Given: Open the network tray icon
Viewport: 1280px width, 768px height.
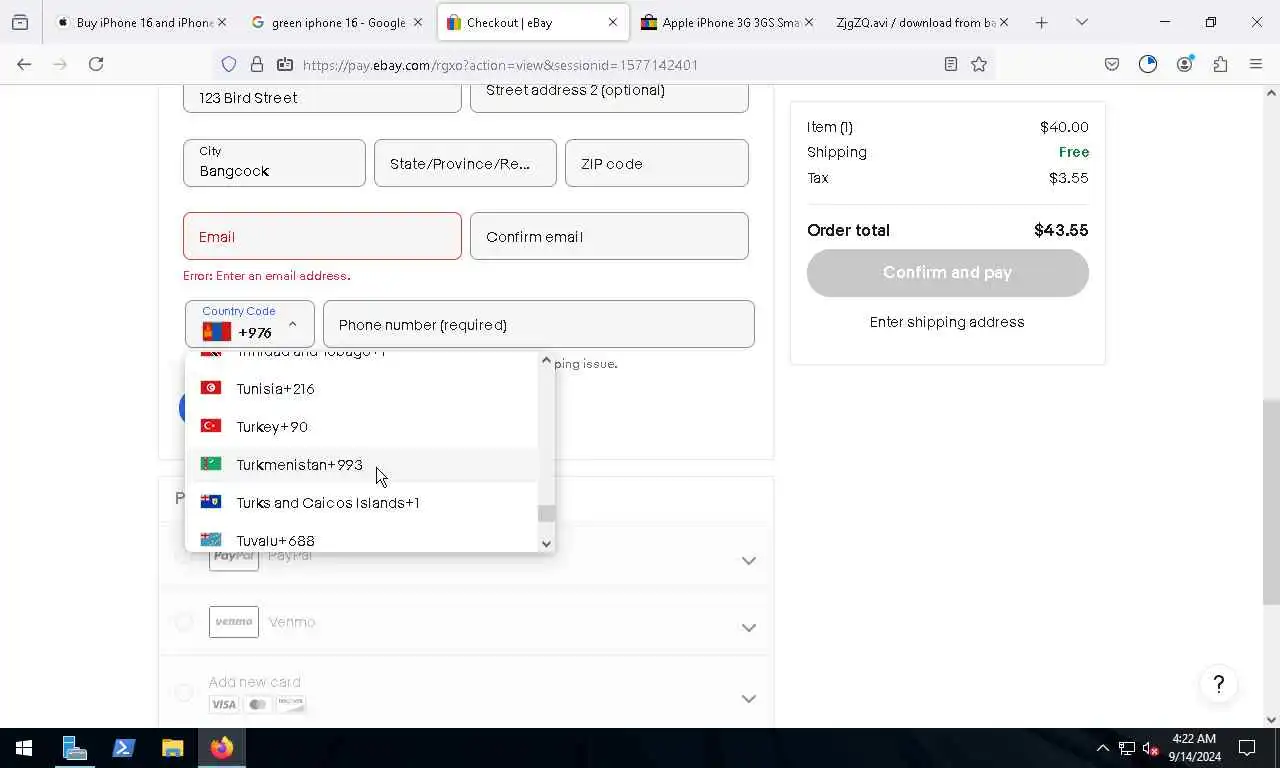Looking at the screenshot, I should [1126, 748].
